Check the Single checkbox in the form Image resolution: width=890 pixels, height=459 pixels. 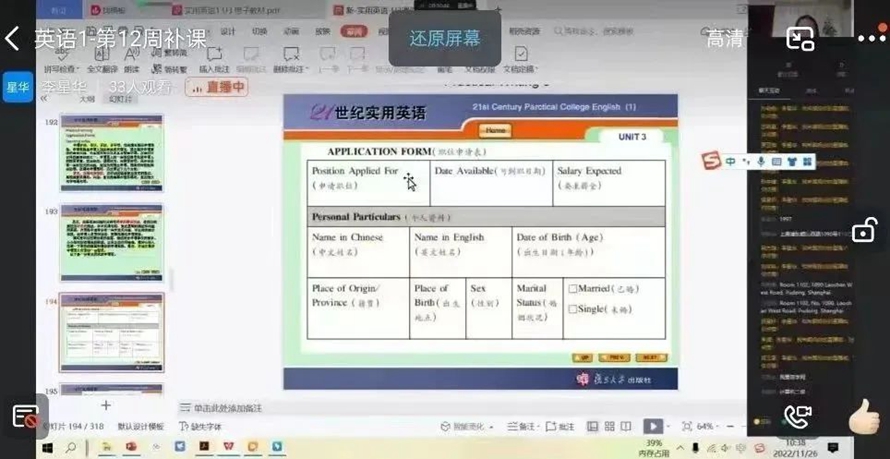[573, 310]
